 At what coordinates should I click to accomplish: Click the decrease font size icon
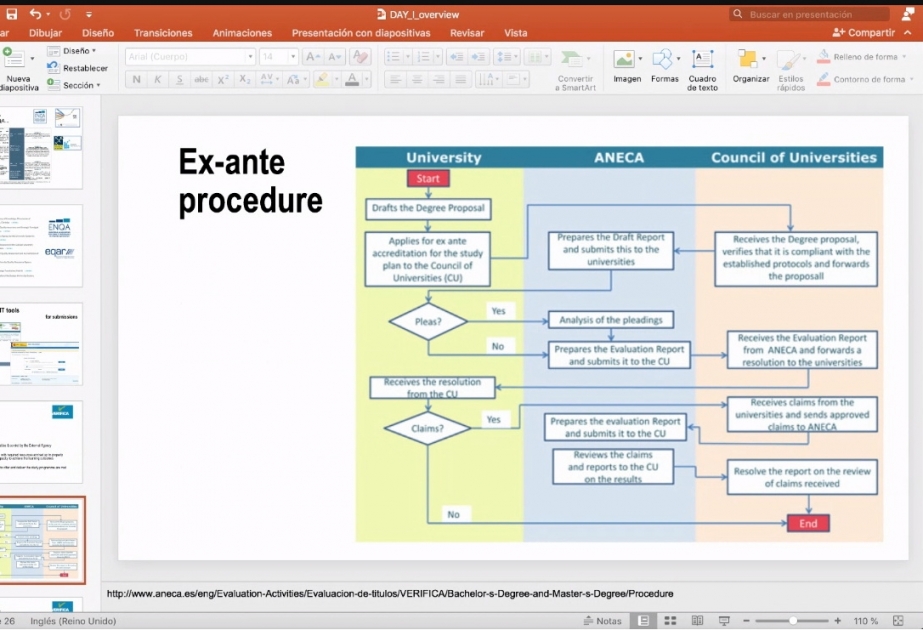(334, 57)
